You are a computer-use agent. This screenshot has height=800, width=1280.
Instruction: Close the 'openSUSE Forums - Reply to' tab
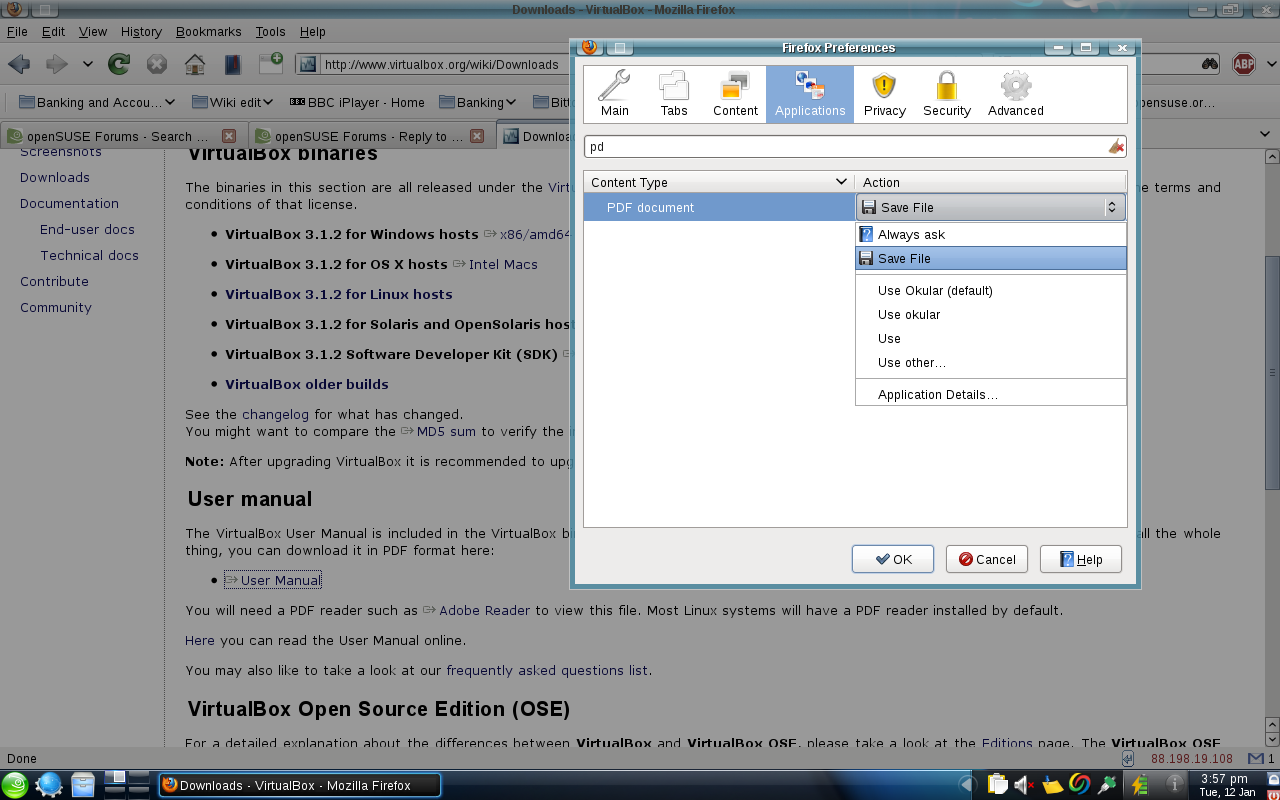477,136
